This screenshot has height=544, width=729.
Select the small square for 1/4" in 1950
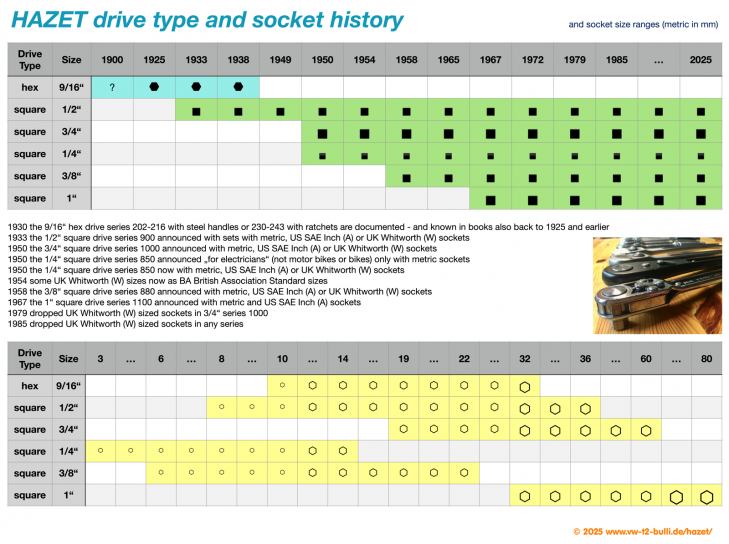click(x=322, y=156)
